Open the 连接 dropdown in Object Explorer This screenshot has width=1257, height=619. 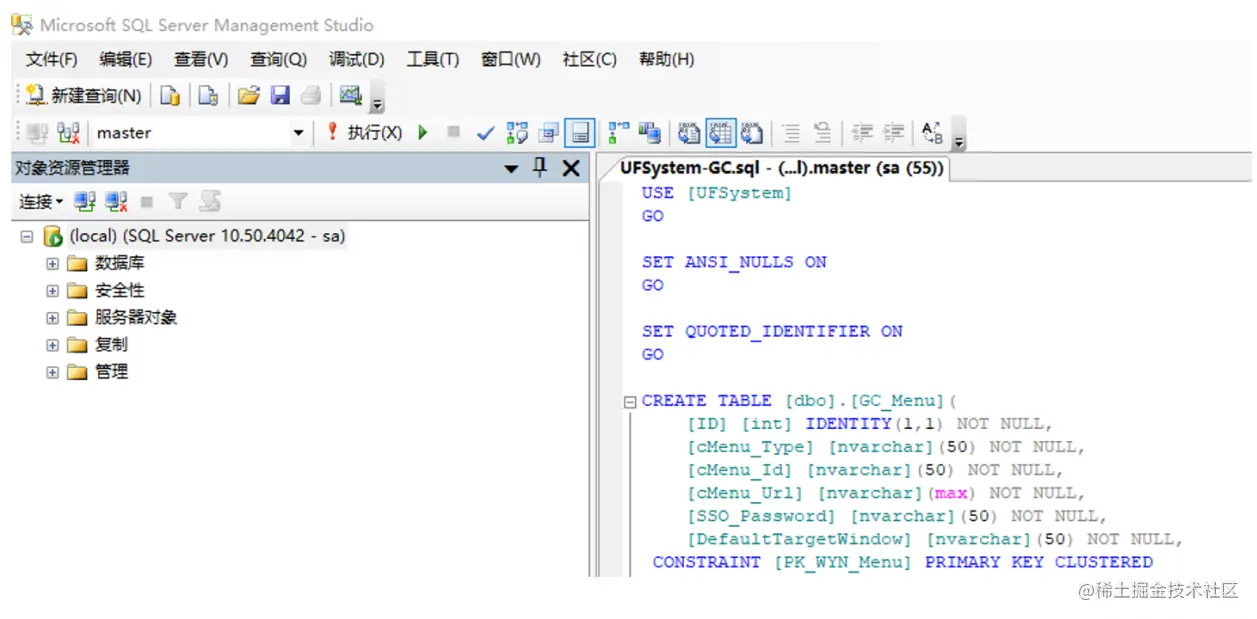(x=41, y=202)
